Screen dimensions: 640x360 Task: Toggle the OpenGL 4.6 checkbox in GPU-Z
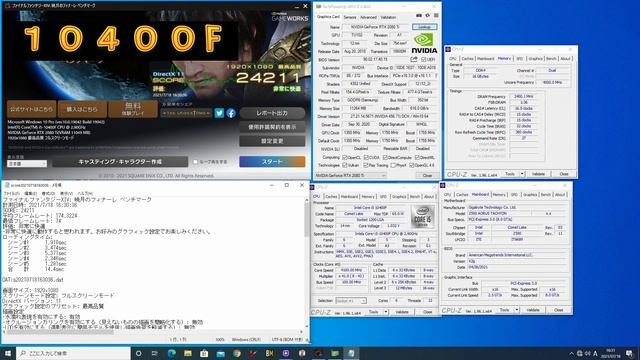(x=411, y=165)
